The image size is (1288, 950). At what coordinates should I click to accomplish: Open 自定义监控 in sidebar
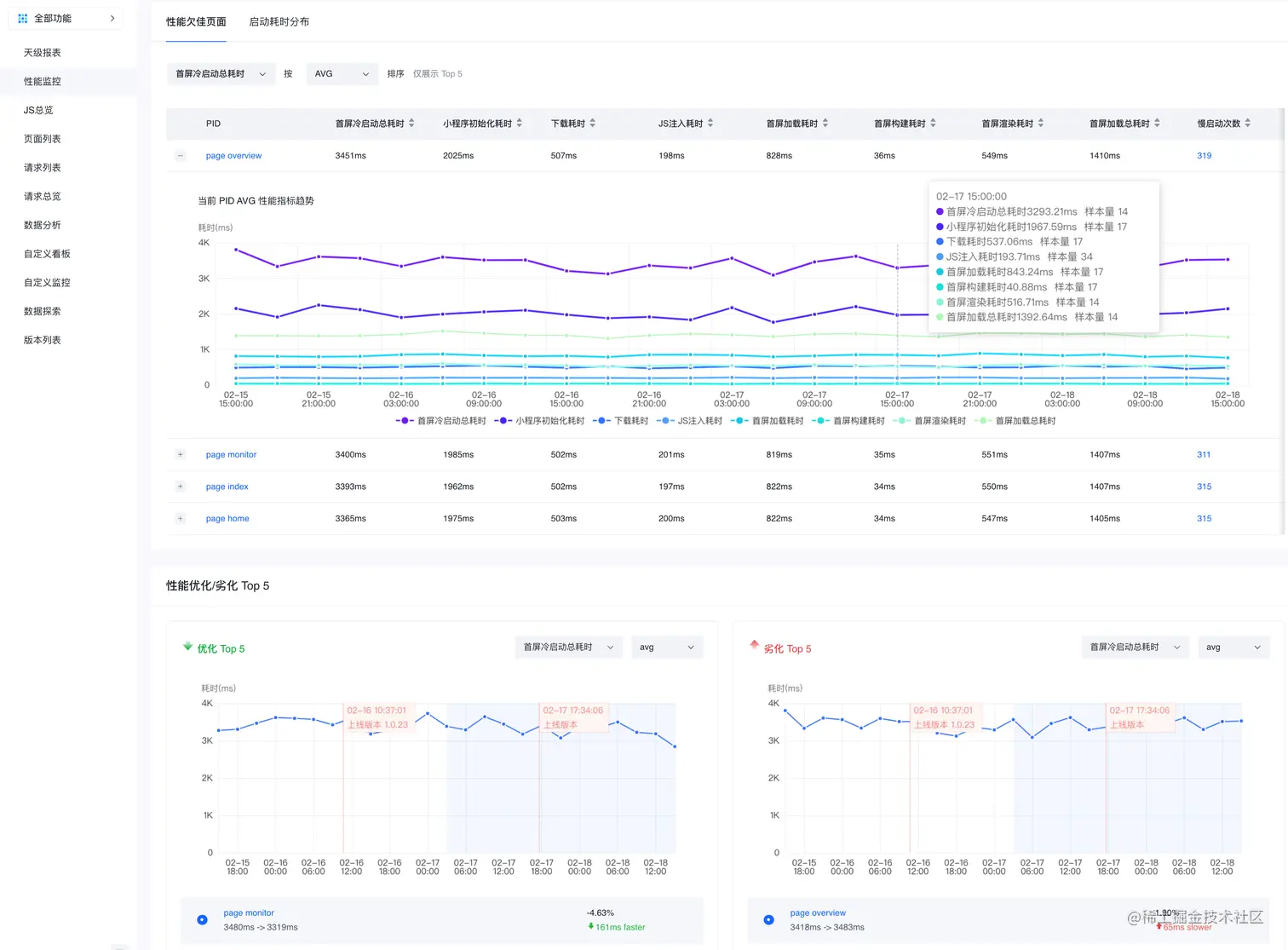[47, 283]
